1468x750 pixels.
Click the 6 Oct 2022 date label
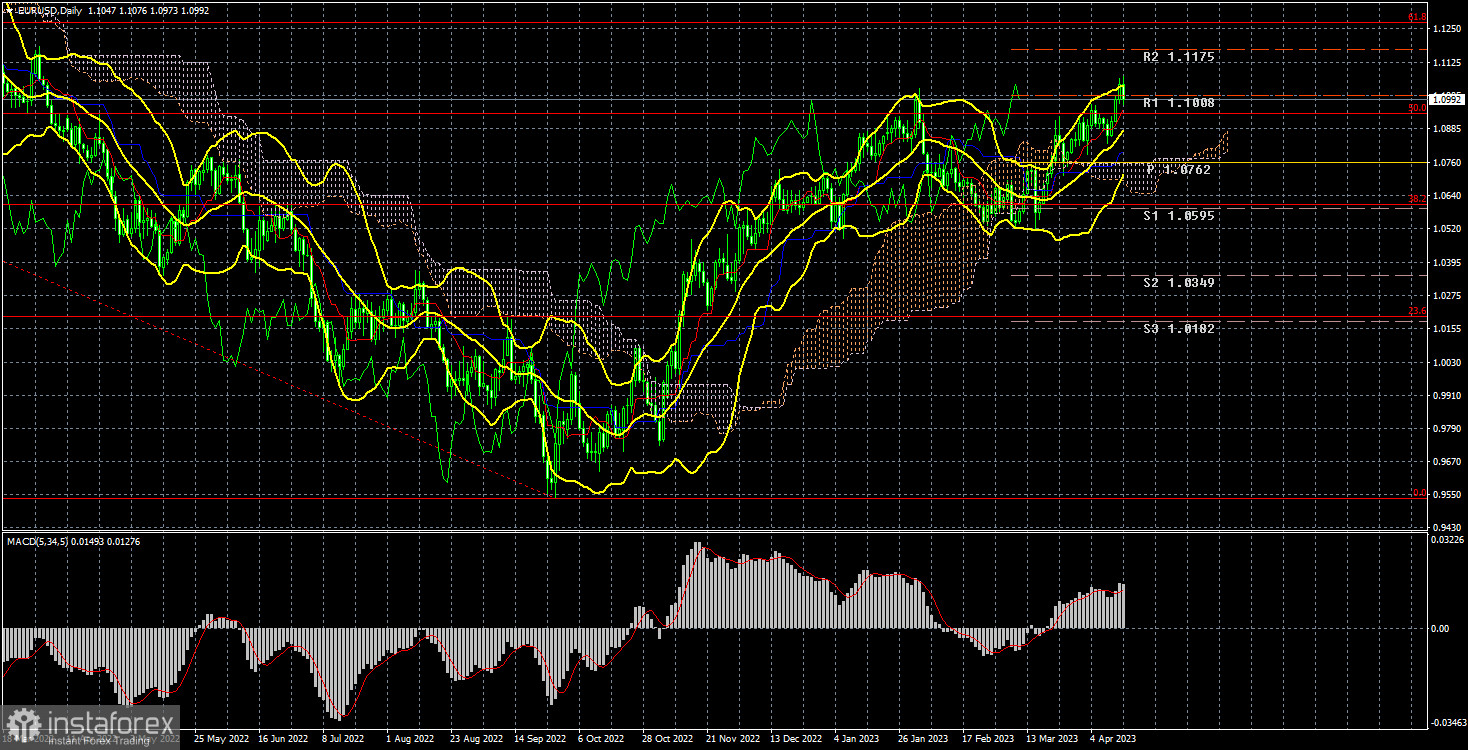[599, 738]
